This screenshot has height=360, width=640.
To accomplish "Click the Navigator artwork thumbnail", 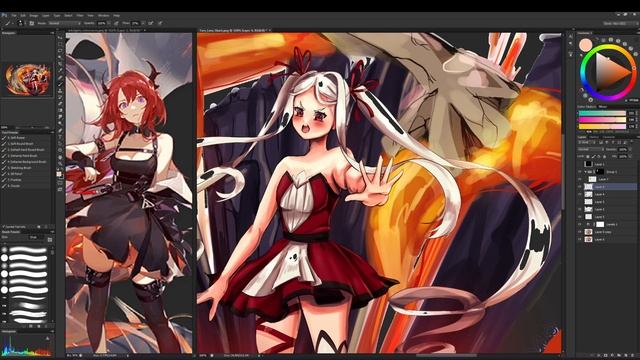I will pos(28,79).
